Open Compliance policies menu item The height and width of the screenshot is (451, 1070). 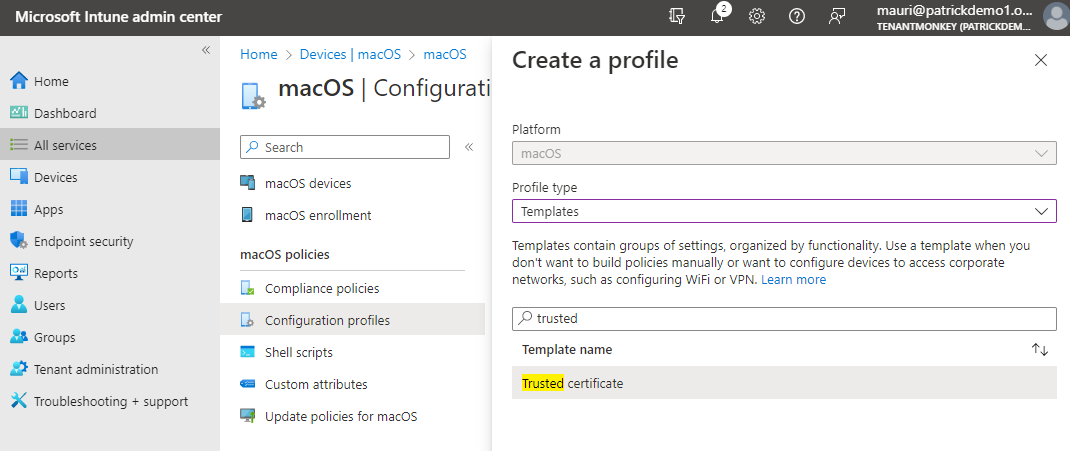321,288
